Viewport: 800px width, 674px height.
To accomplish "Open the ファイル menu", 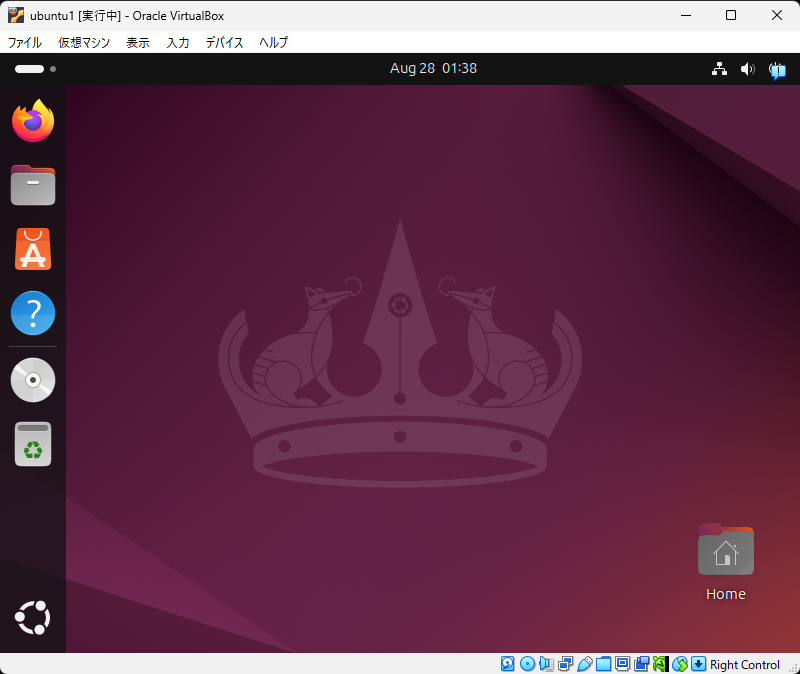I will (24, 42).
